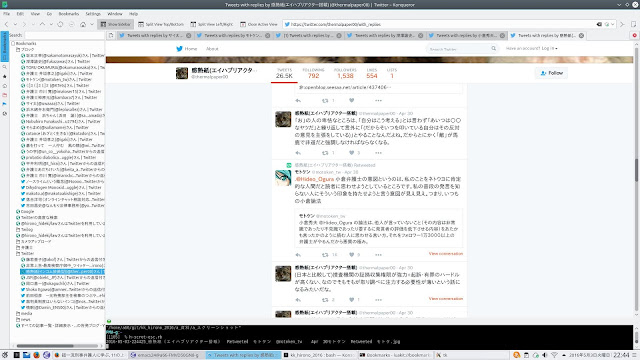This screenshot has height=360, width=640.
Task: Click the red close-tab button at far right
Action: click(635, 36)
